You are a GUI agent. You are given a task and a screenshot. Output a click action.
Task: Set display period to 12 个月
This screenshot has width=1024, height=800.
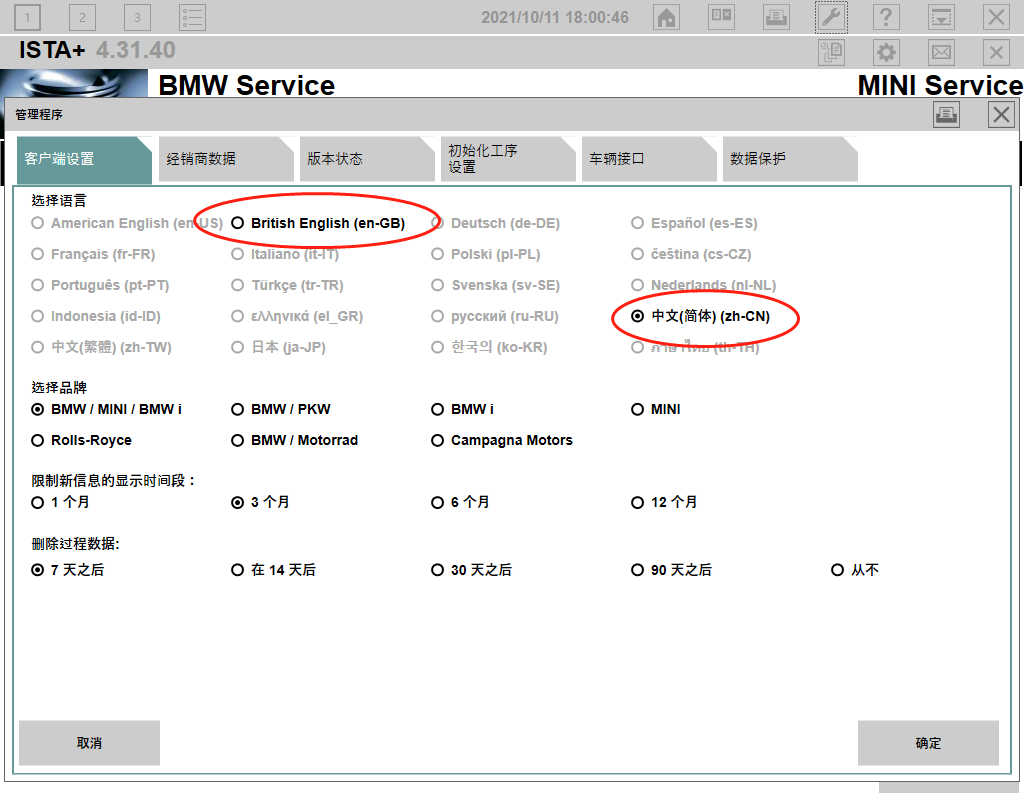tap(664, 502)
